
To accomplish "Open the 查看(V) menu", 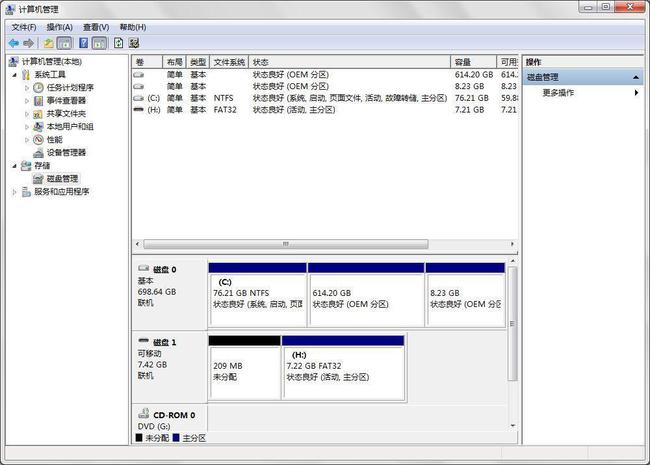I will (x=96, y=27).
